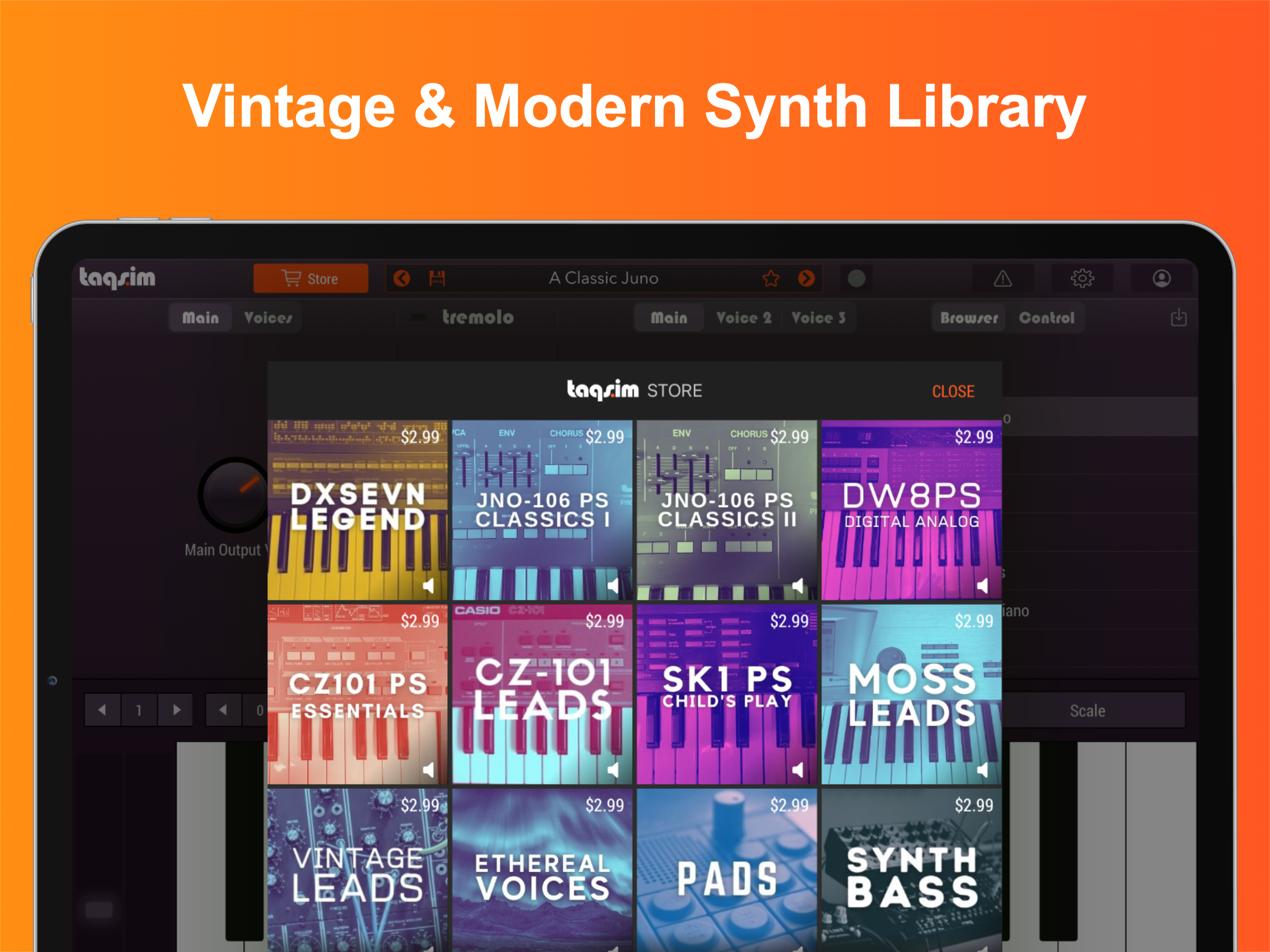Screen dimensions: 1270x952
Task: Open the Browser tab
Action: [969, 317]
